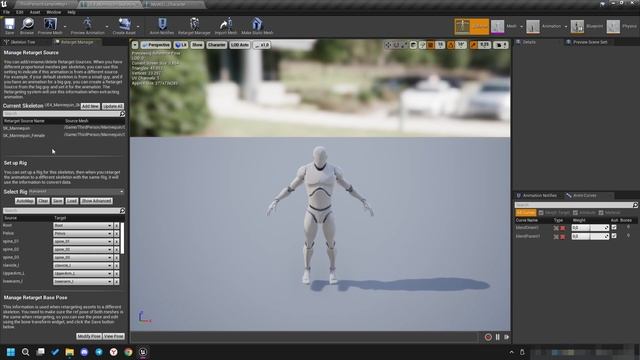The width and height of the screenshot is (640, 360).
Task: Toggle Auto checkbox for first curve row
Action: [614, 227]
